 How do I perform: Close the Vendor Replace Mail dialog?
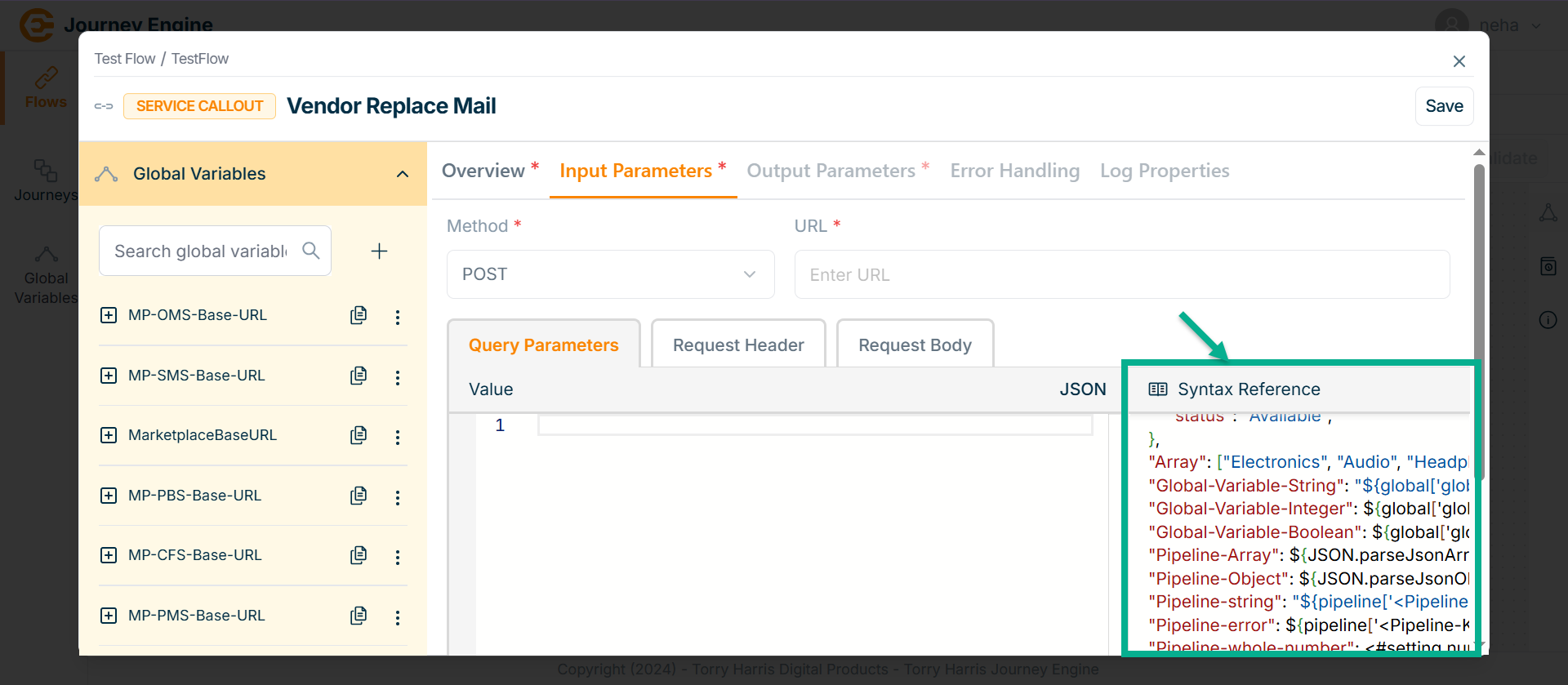coord(1459,61)
